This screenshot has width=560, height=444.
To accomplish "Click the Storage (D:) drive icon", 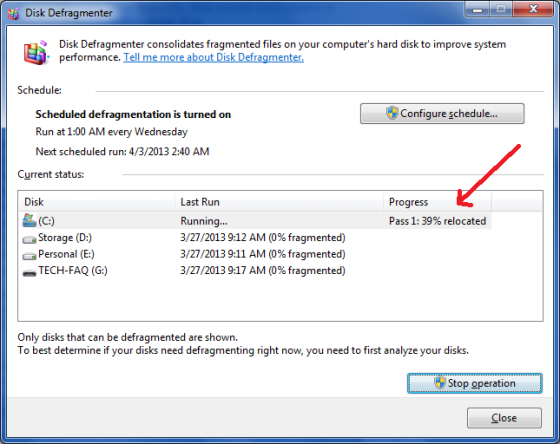I will [29, 239].
